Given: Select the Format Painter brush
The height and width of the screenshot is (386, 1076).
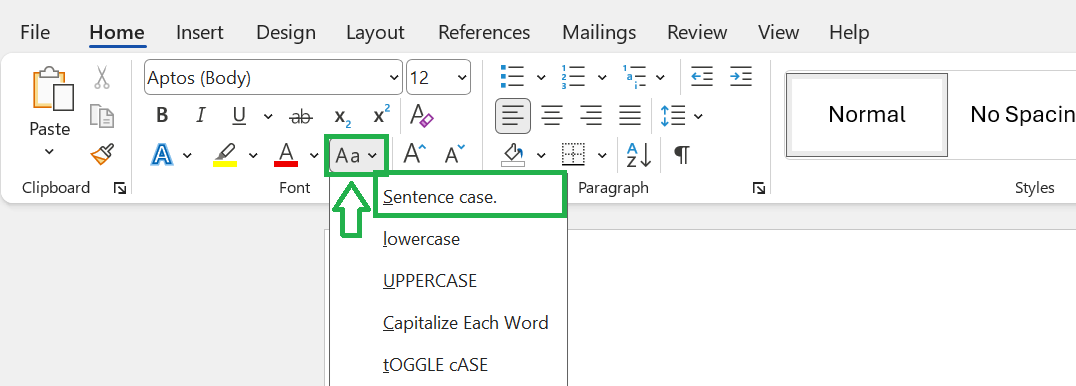Looking at the screenshot, I should point(102,155).
